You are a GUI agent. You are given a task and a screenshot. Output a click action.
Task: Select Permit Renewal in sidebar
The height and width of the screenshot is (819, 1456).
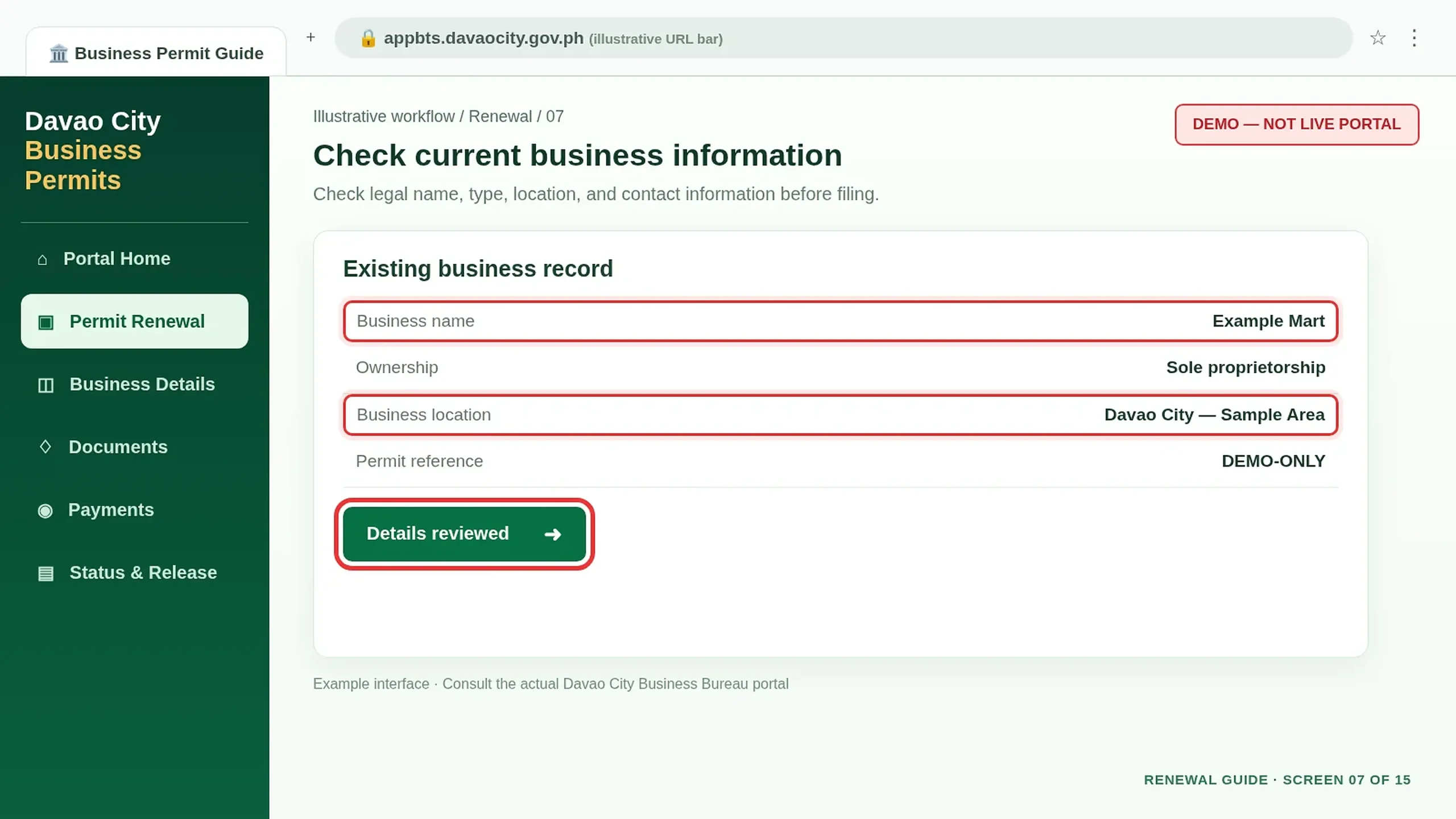coord(135,321)
